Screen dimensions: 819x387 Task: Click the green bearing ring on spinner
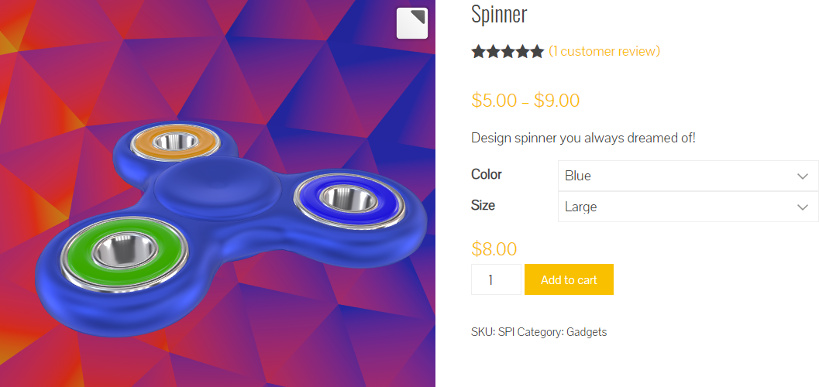pyautogui.click(x=124, y=252)
